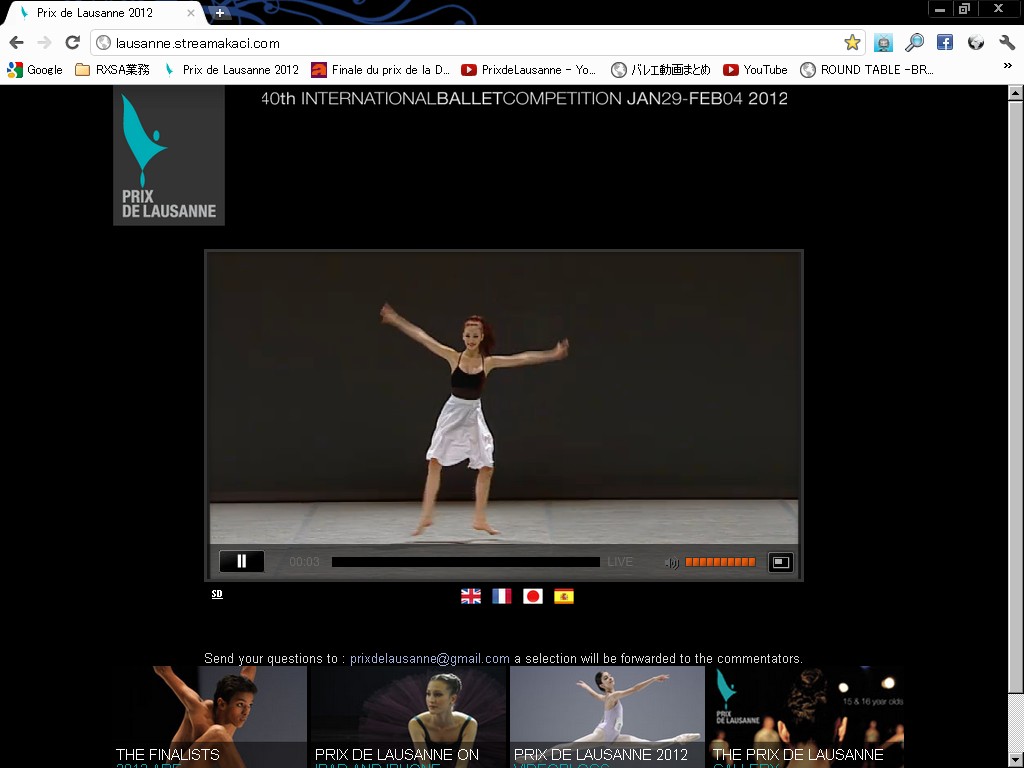The width and height of the screenshot is (1024, 768).
Task: Close the Prix de Lausanne 2012 tab
Action: (191, 12)
